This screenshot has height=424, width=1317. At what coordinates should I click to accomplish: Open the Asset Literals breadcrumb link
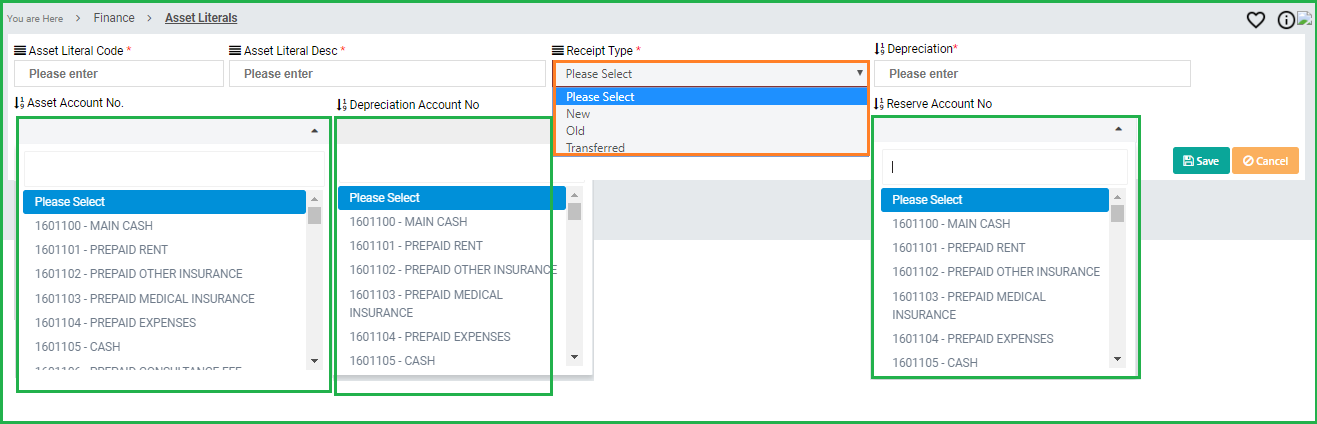pyautogui.click(x=201, y=18)
